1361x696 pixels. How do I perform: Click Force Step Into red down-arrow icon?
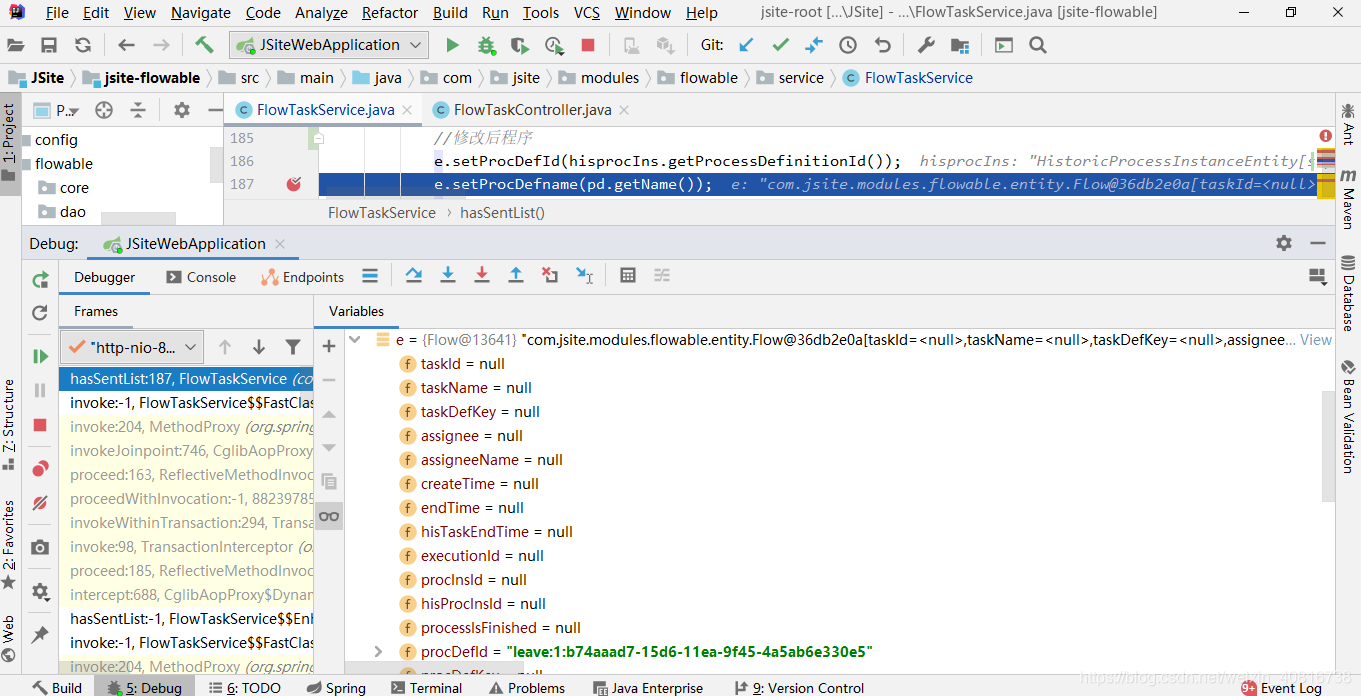482,275
